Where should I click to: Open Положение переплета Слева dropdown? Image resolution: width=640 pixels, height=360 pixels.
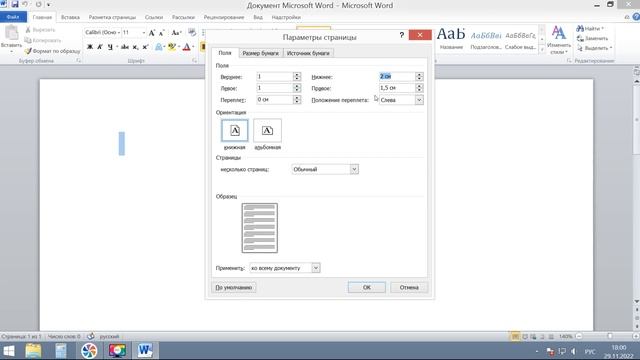click(x=419, y=100)
